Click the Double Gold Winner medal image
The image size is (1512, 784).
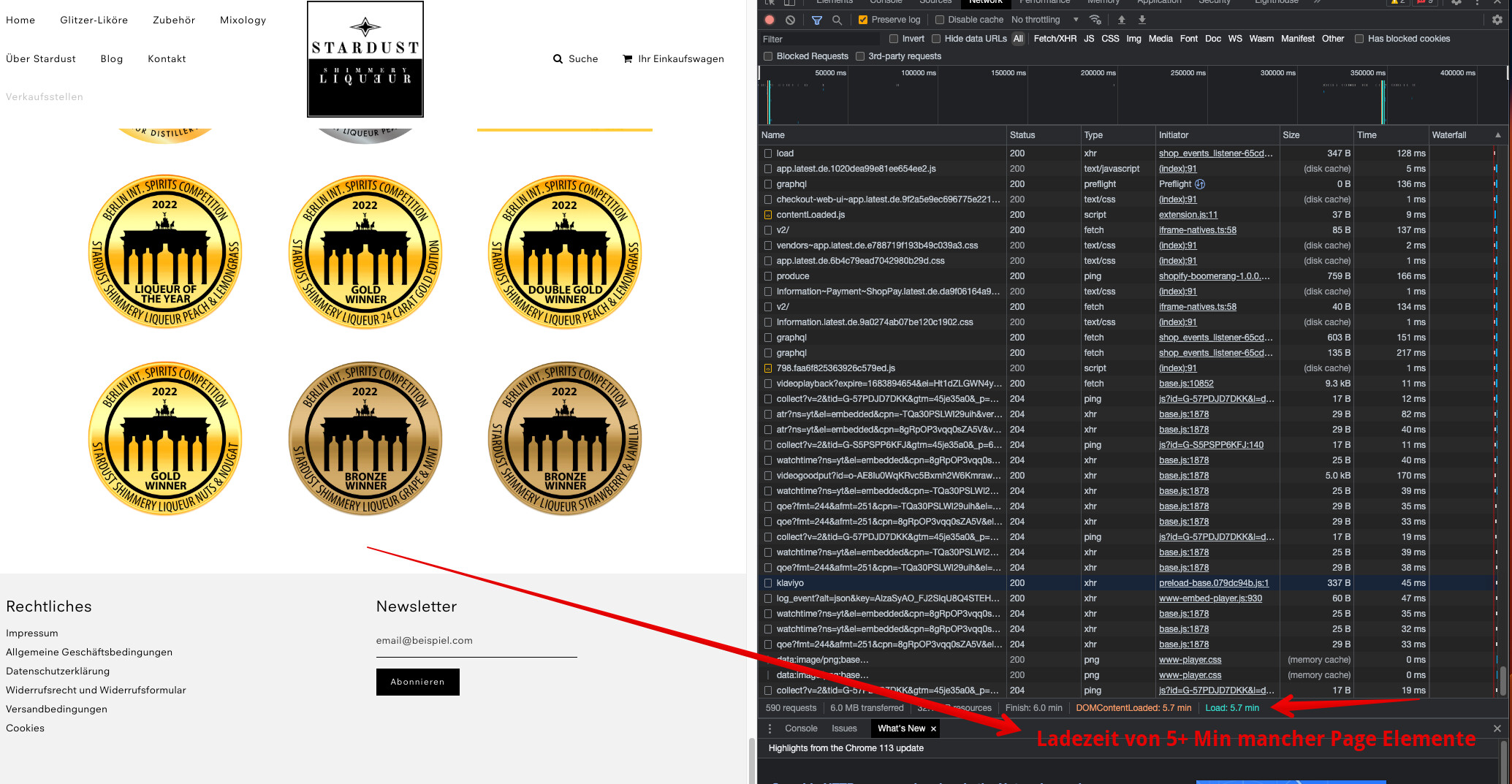pyautogui.click(x=565, y=251)
